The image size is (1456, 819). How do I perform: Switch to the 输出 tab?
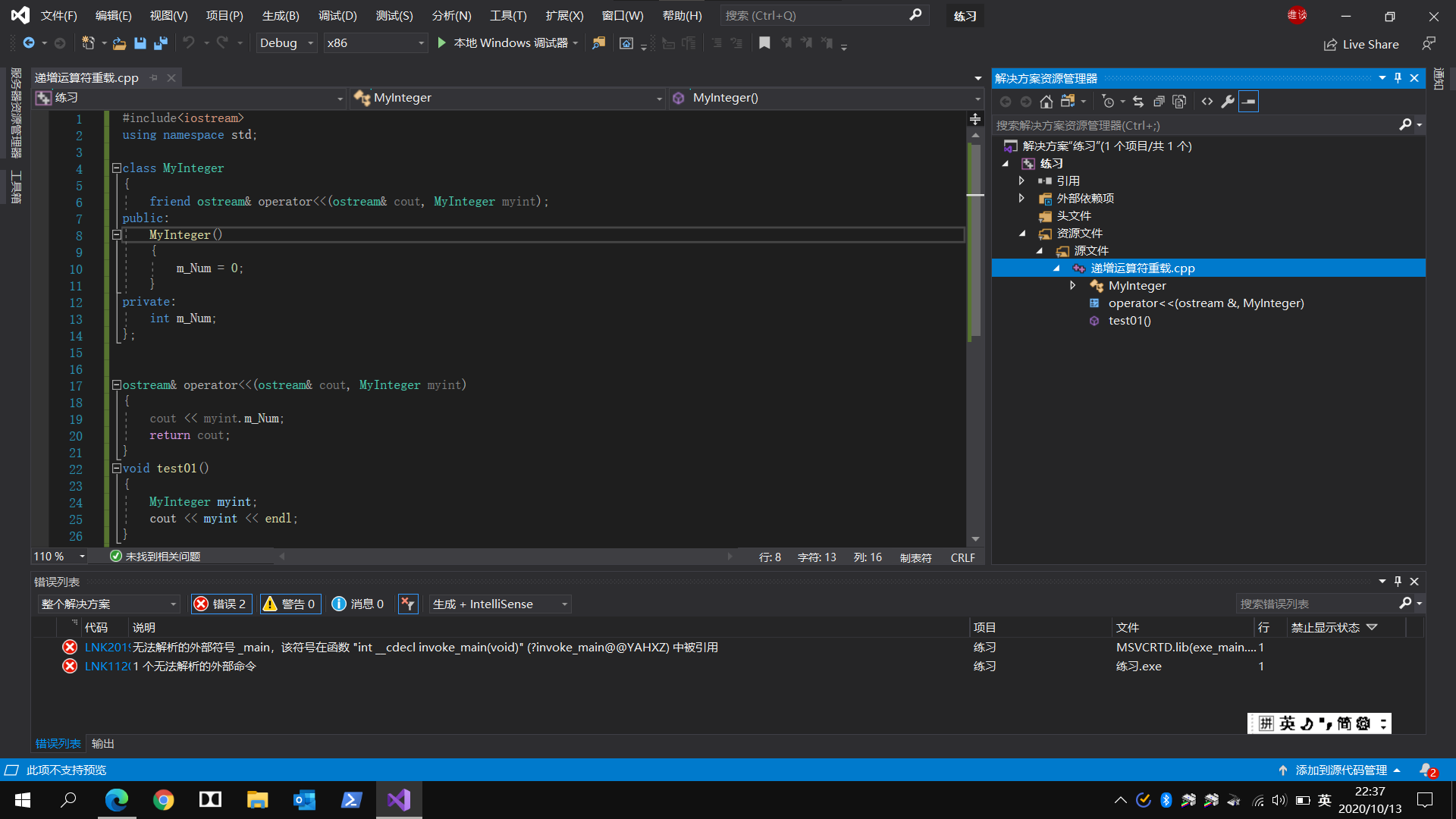[102, 744]
